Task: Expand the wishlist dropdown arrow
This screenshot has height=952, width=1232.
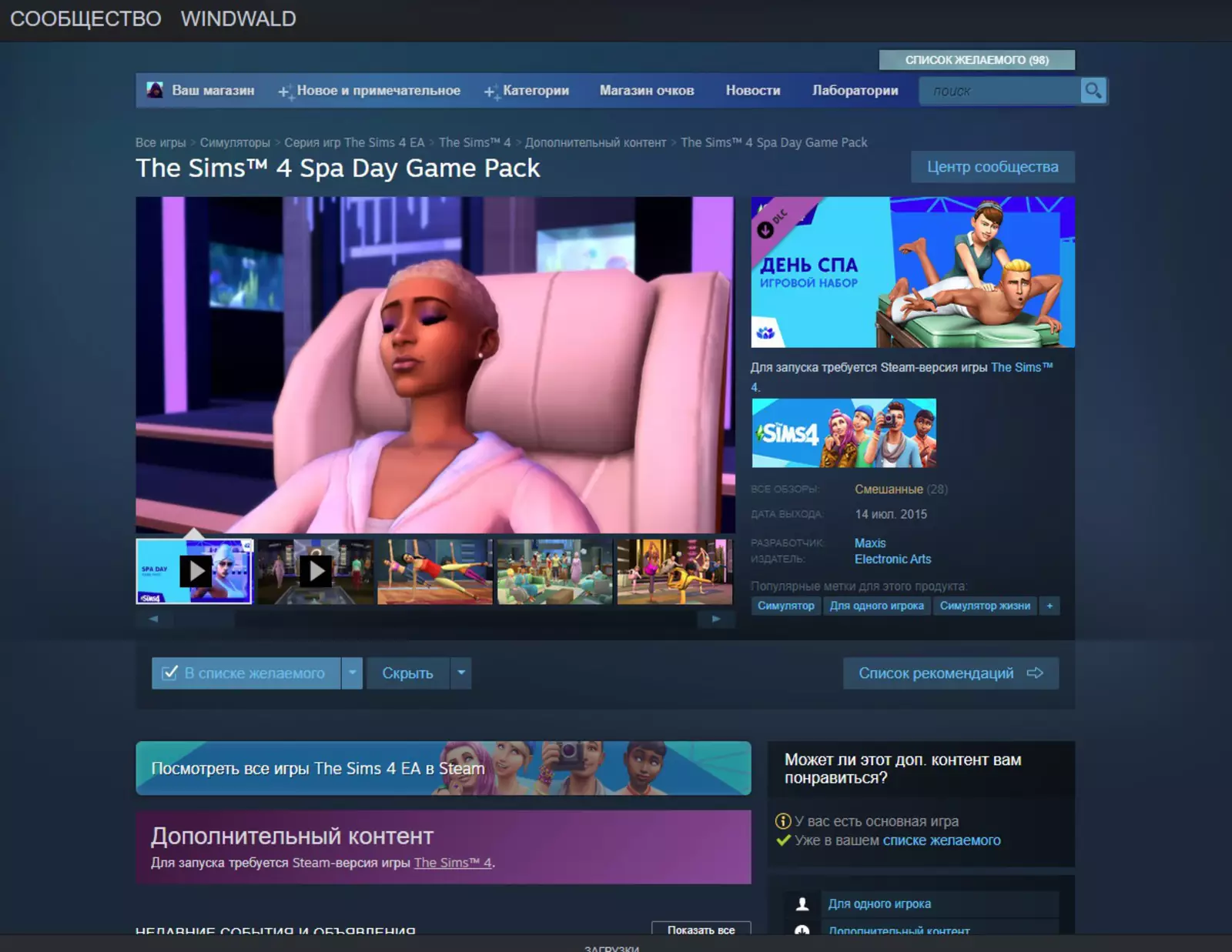Action: 352,673
